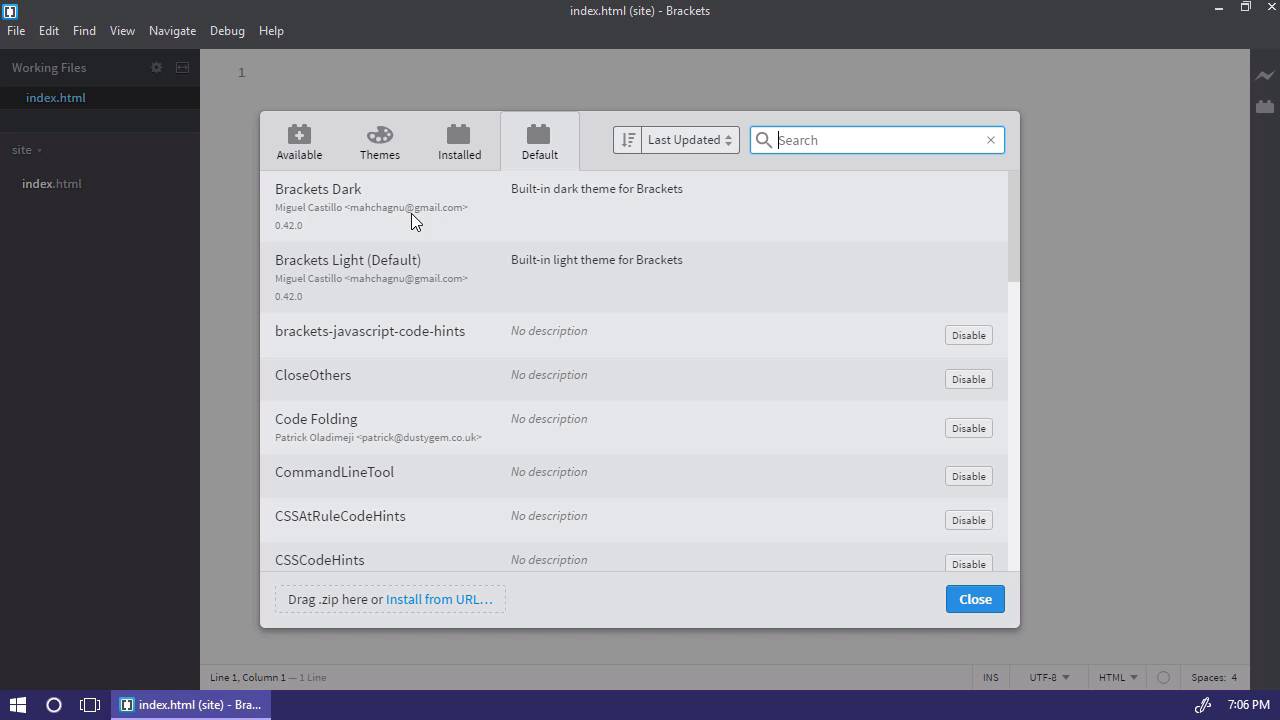
Task: Open the Windows Start menu
Action: click(18, 705)
